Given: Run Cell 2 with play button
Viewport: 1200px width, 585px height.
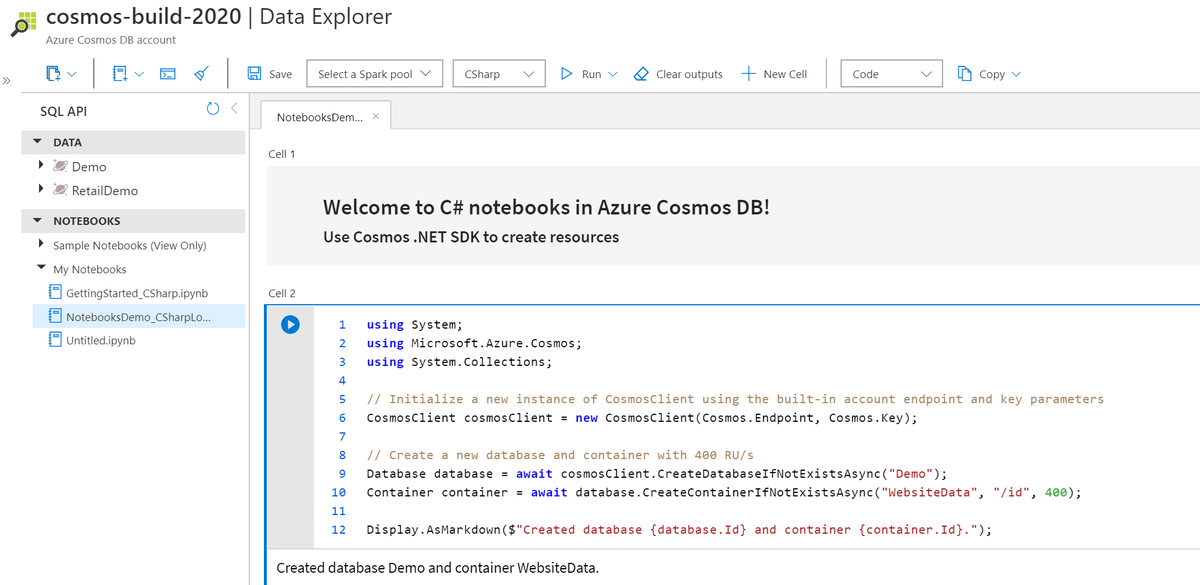Looking at the screenshot, I should coord(290,324).
